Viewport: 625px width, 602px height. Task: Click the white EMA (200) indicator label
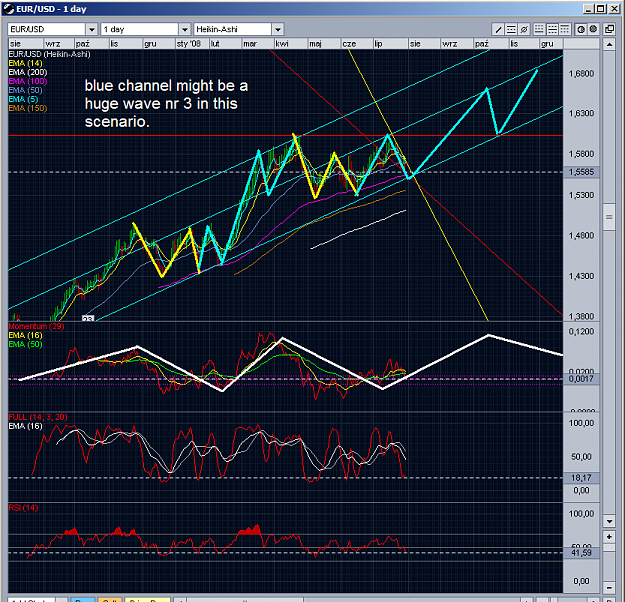28,72
